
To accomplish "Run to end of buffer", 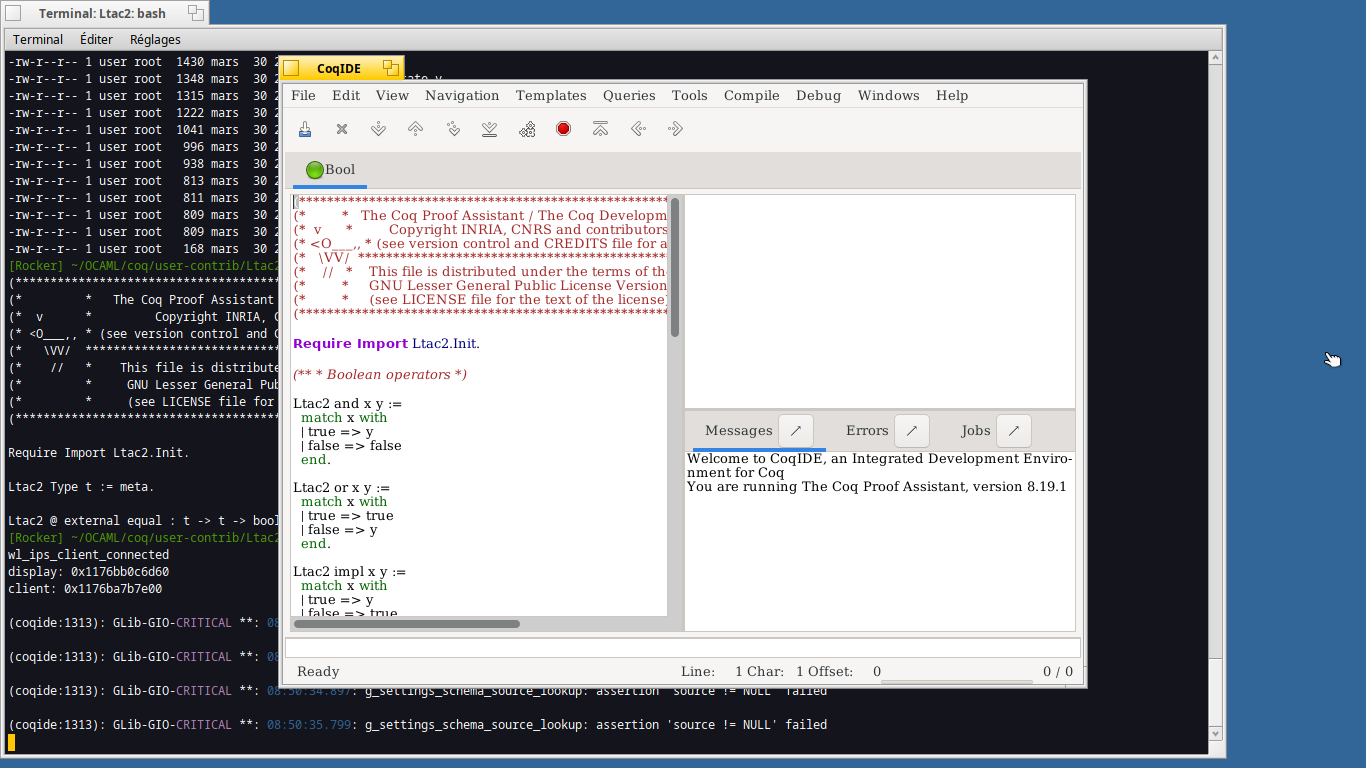I will coord(489,129).
